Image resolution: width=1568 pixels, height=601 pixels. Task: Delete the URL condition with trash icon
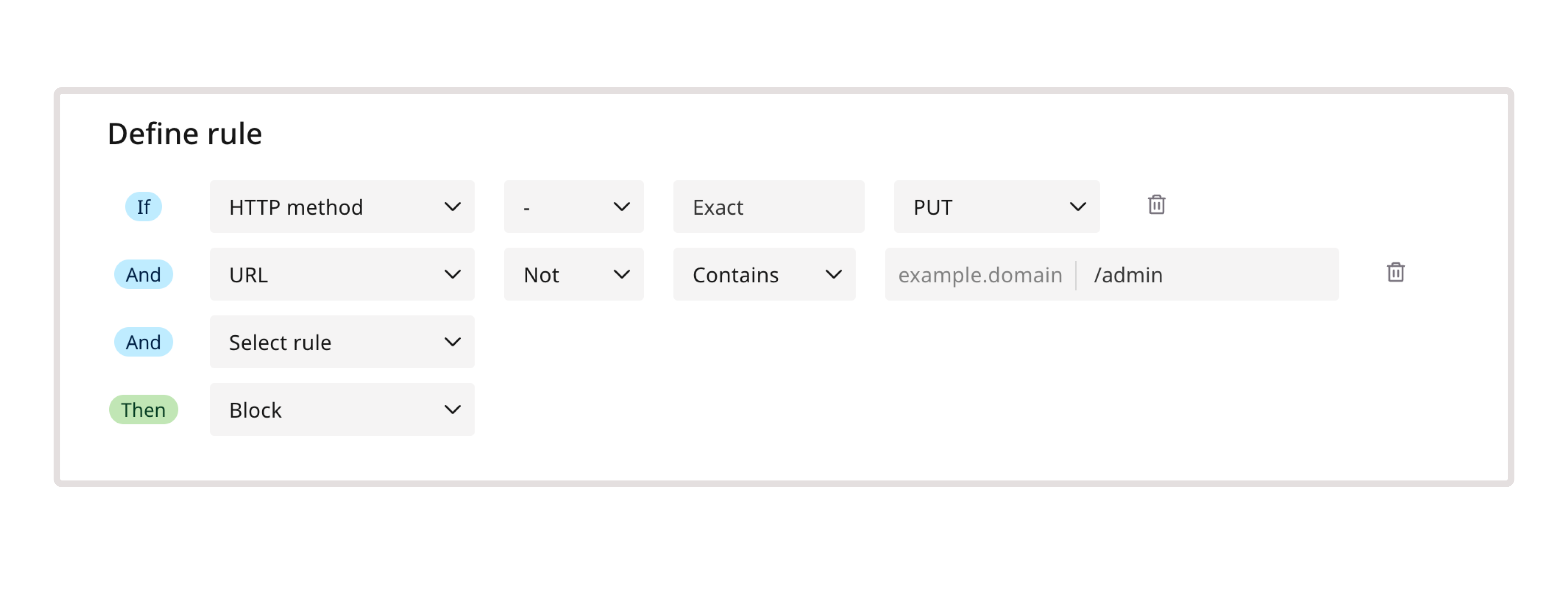(1395, 272)
